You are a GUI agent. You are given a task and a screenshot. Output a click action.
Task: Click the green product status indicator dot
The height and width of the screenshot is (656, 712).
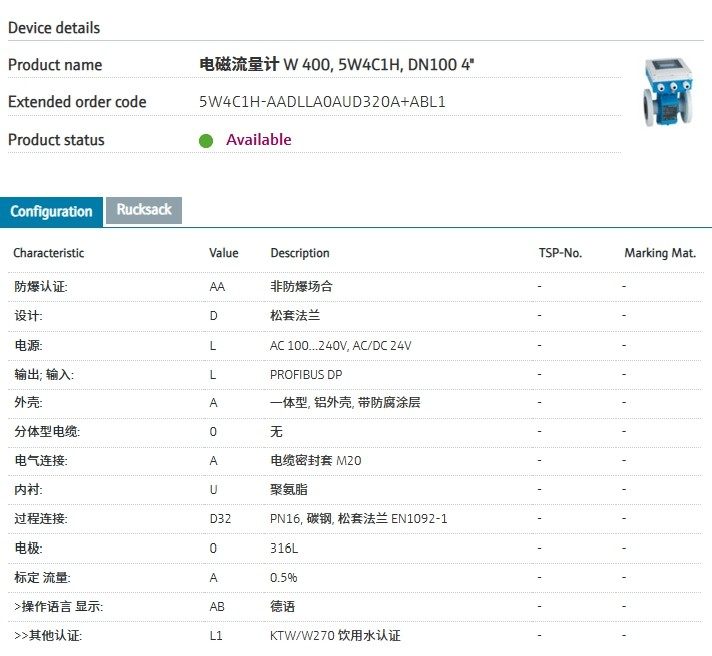click(206, 141)
